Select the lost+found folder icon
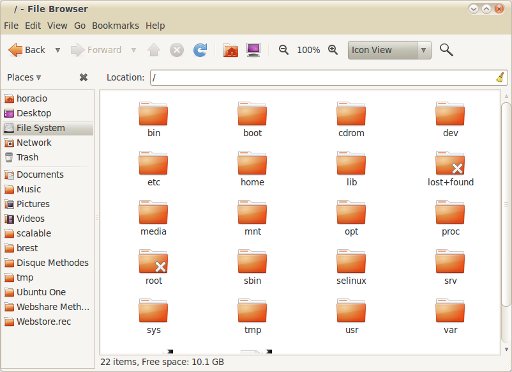512x372 pixels. [450, 163]
